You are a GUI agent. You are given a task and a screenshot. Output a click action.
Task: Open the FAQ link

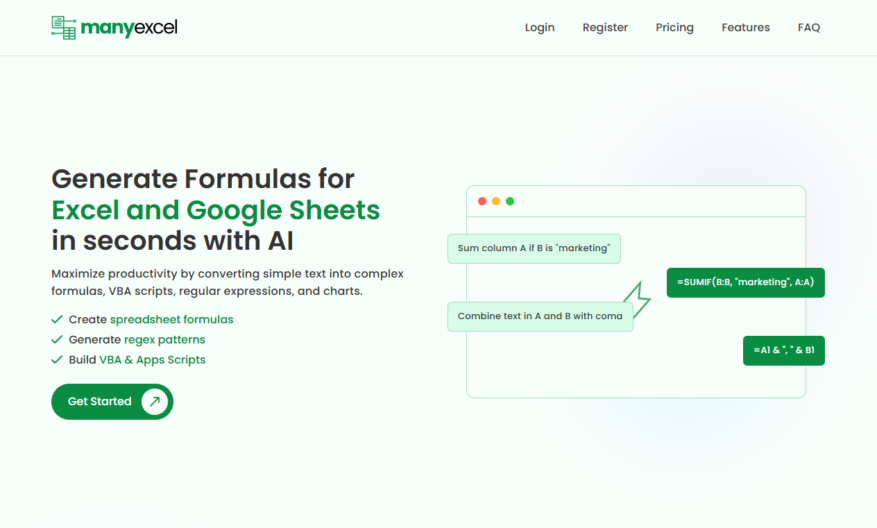tap(809, 27)
